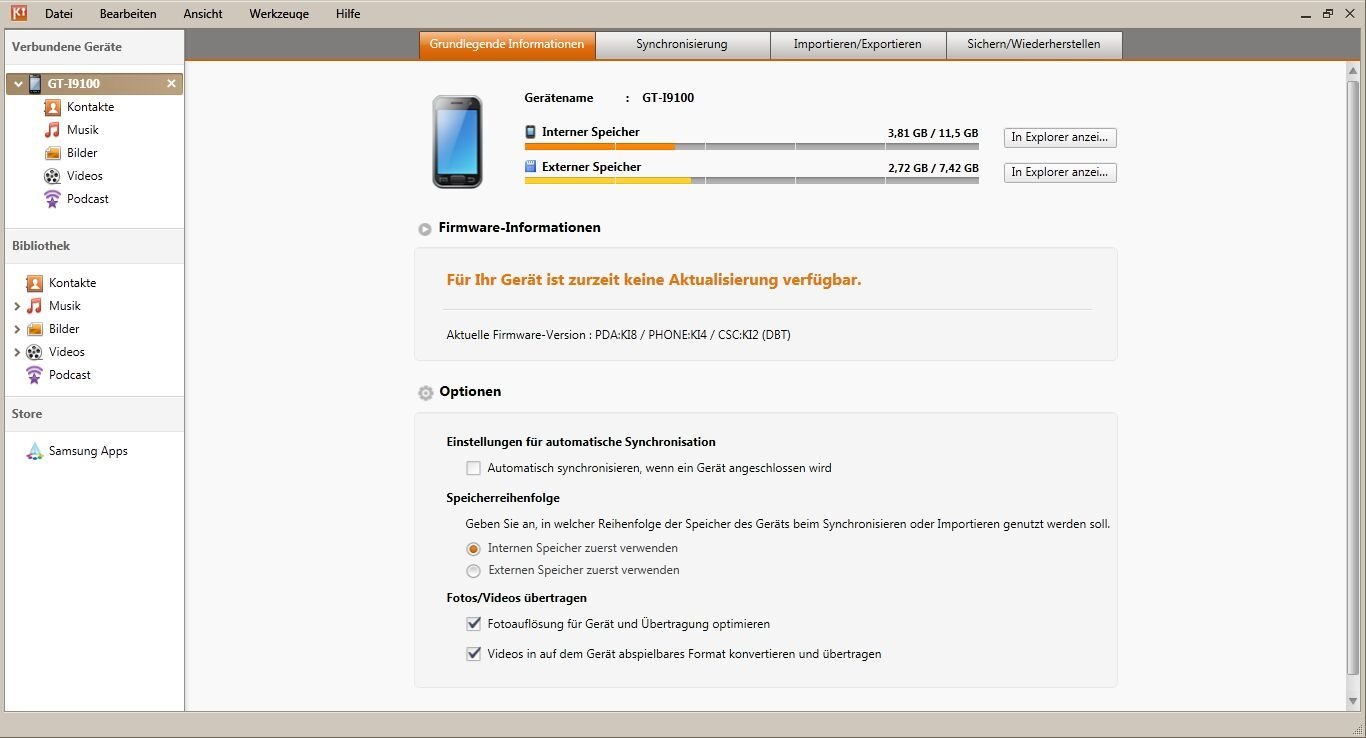The height and width of the screenshot is (738, 1366).
Task: Switch to the Synchronisierung tab
Action: (682, 45)
